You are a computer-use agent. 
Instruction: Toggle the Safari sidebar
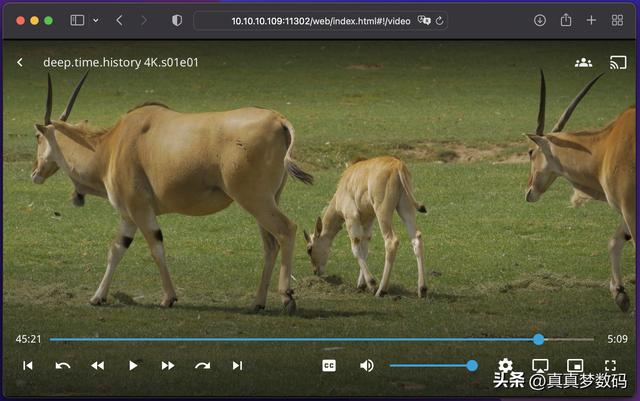pos(77,20)
